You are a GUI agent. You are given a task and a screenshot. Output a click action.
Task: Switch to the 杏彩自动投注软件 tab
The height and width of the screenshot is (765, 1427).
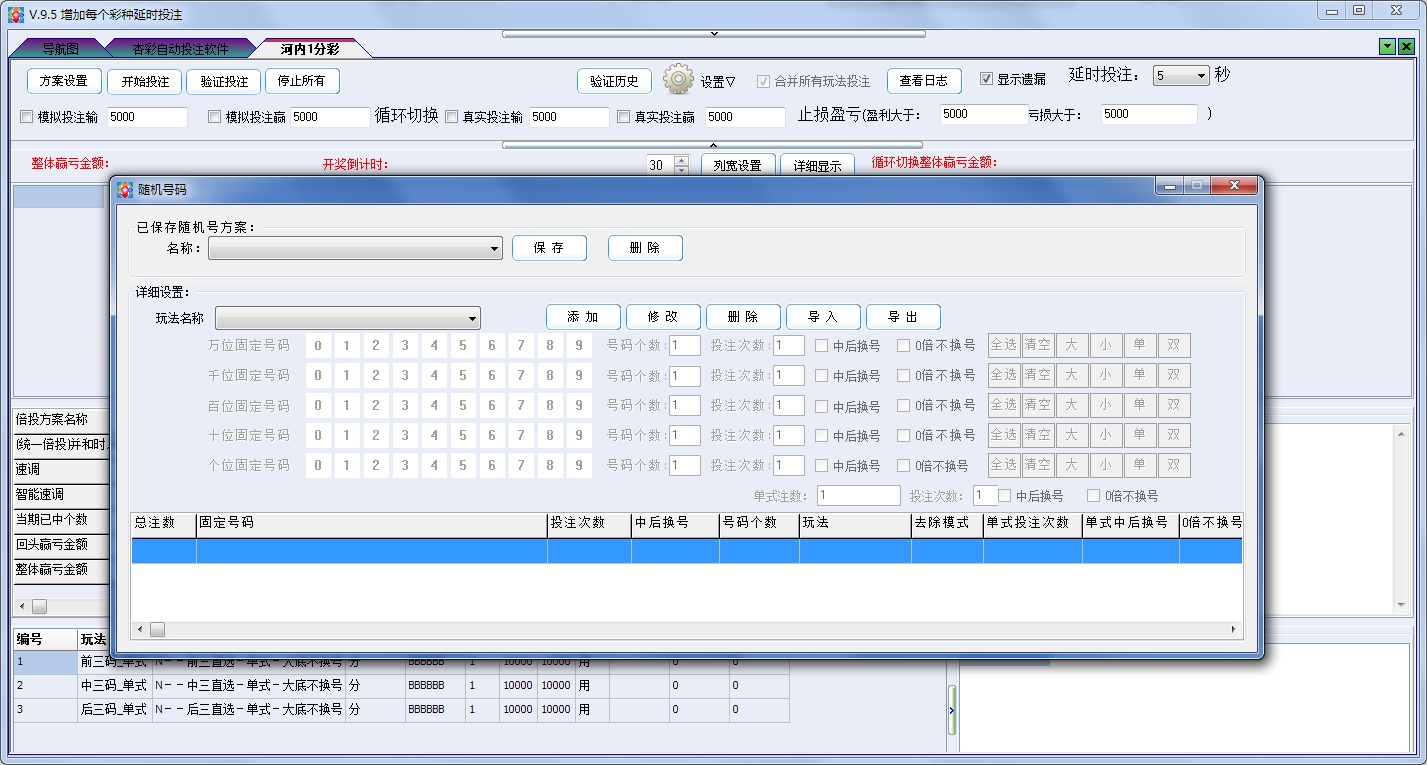point(180,48)
